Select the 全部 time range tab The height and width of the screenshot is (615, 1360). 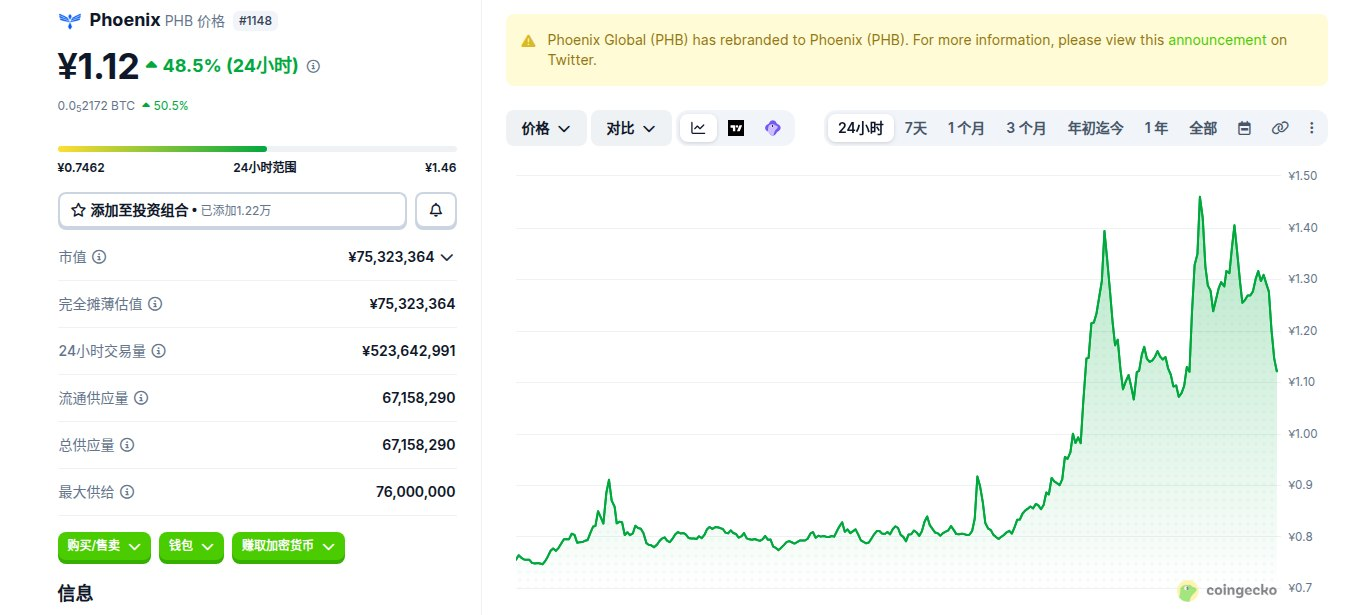click(x=1203, y=128)
